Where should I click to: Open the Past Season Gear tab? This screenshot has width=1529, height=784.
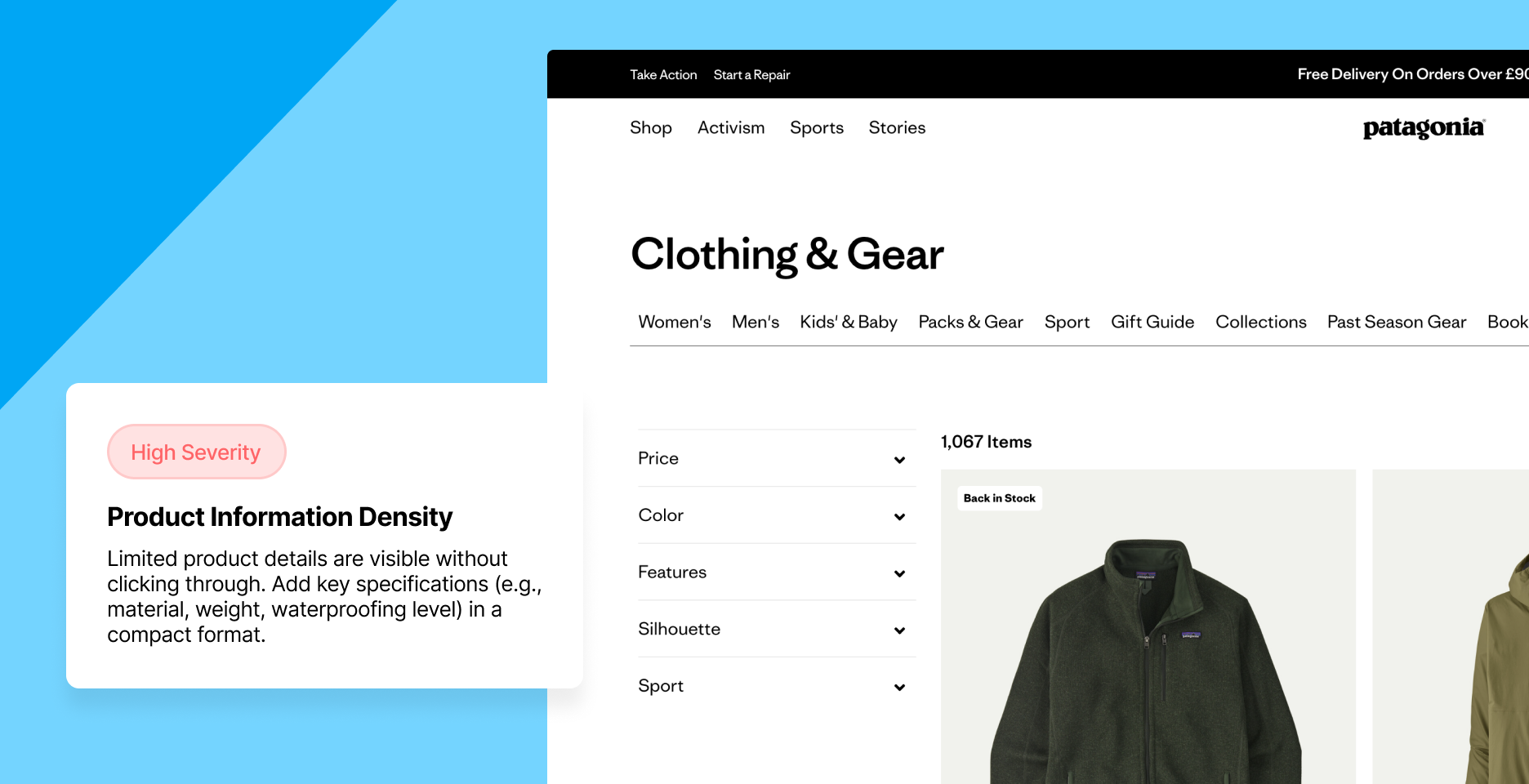coord(1397,322)
